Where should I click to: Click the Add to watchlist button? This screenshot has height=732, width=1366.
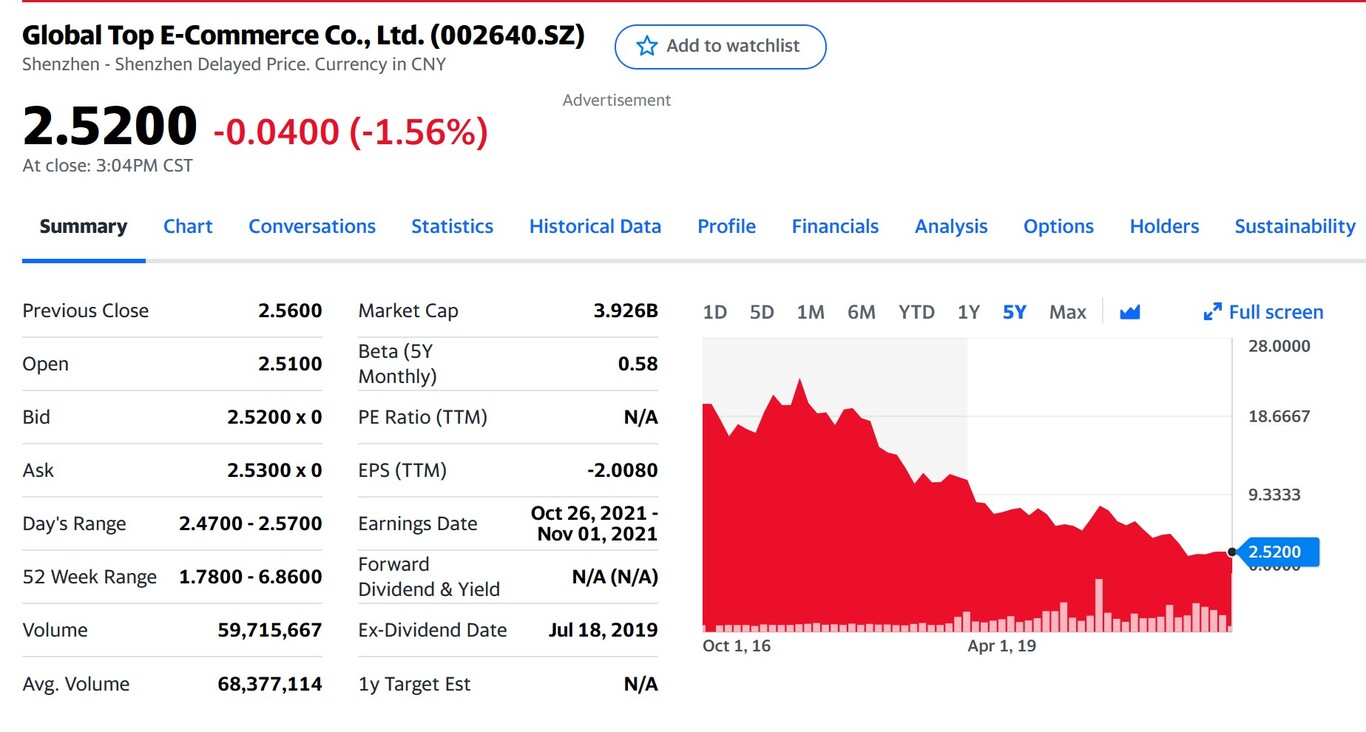pos(720,46)
